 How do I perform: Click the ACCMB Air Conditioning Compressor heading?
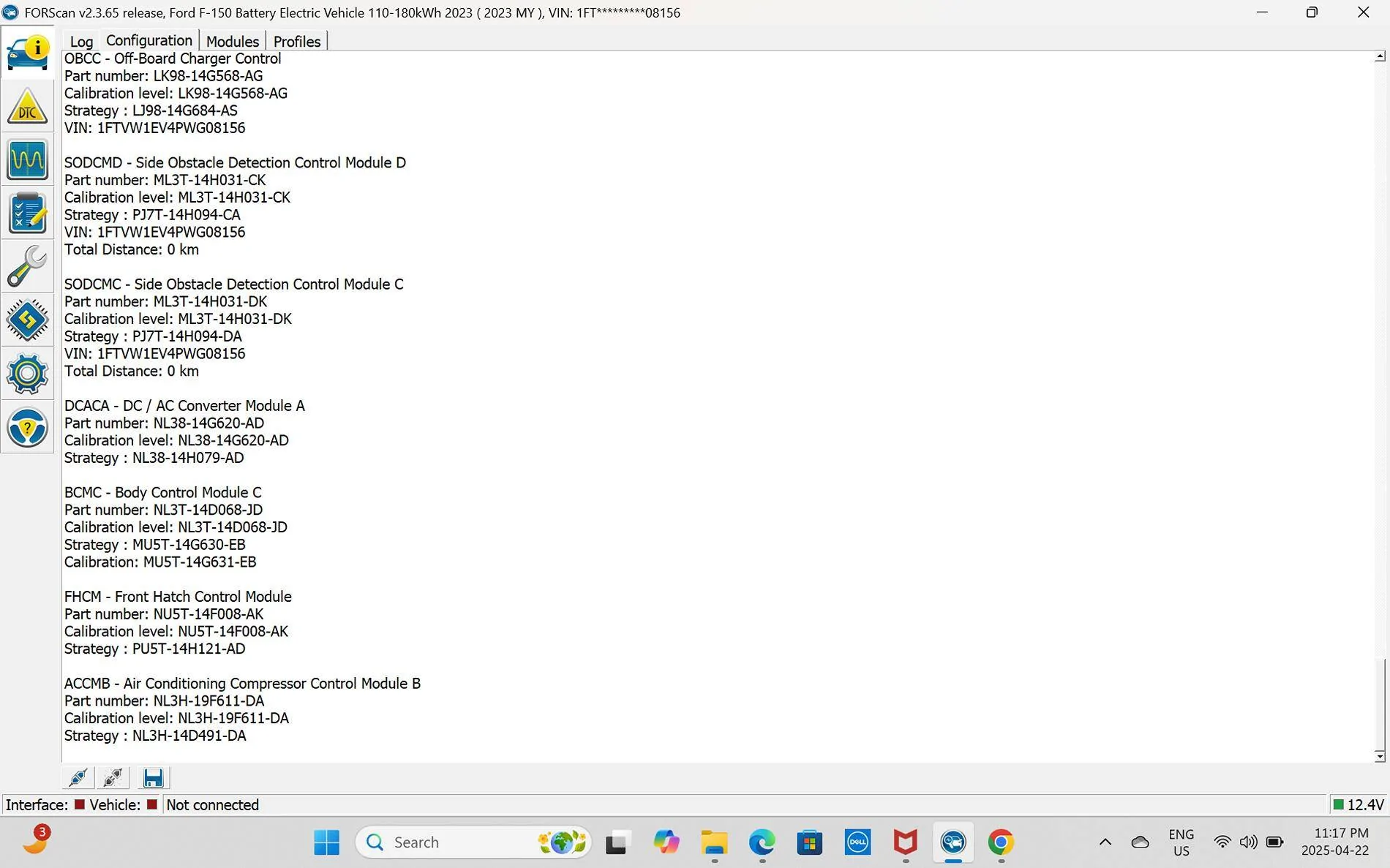(242, 683)
